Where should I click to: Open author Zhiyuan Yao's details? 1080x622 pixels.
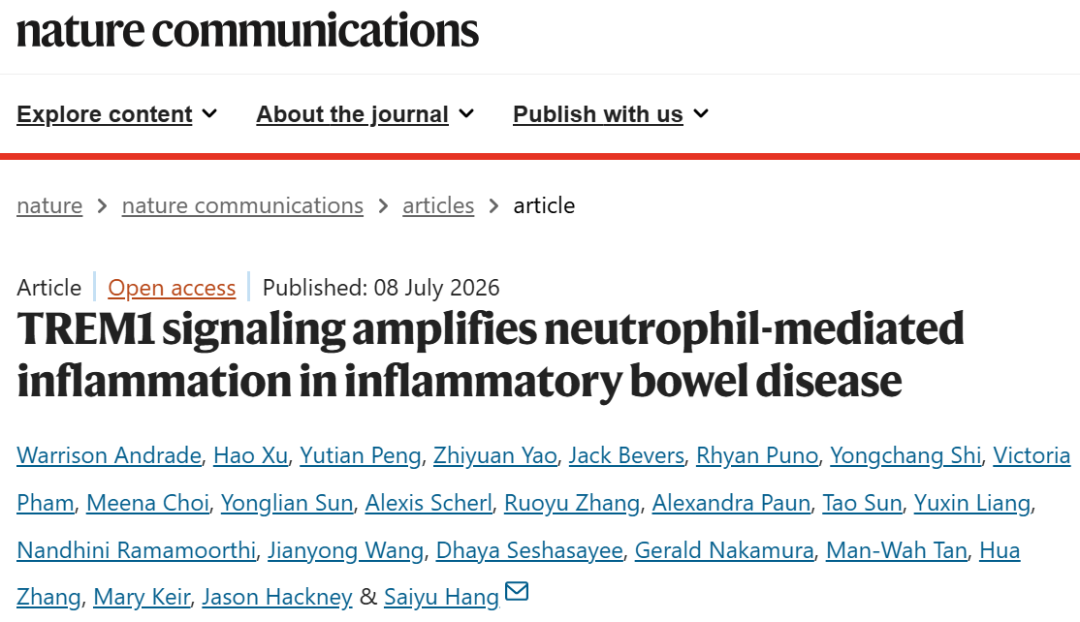[495, 455]
